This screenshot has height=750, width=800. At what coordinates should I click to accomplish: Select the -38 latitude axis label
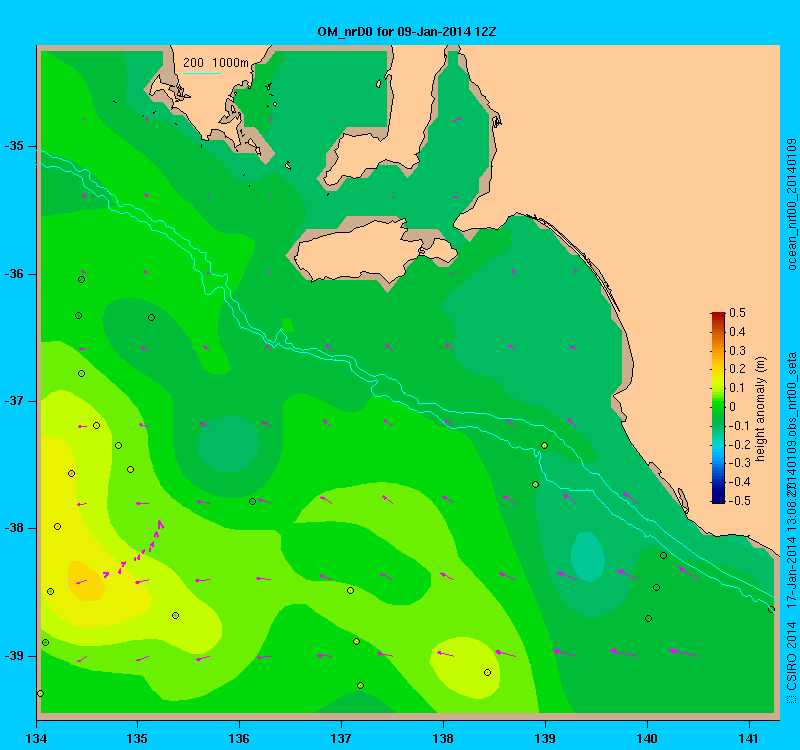pyautogui.click(x=14, y=528)
